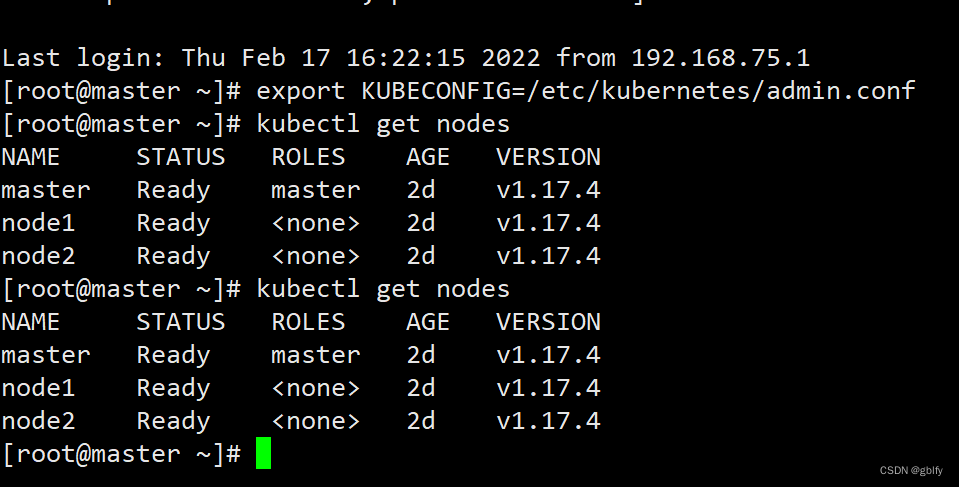959x487 pixels.
Task: Click the second kubectl get nodes command
Action: [x=383, y=289]
